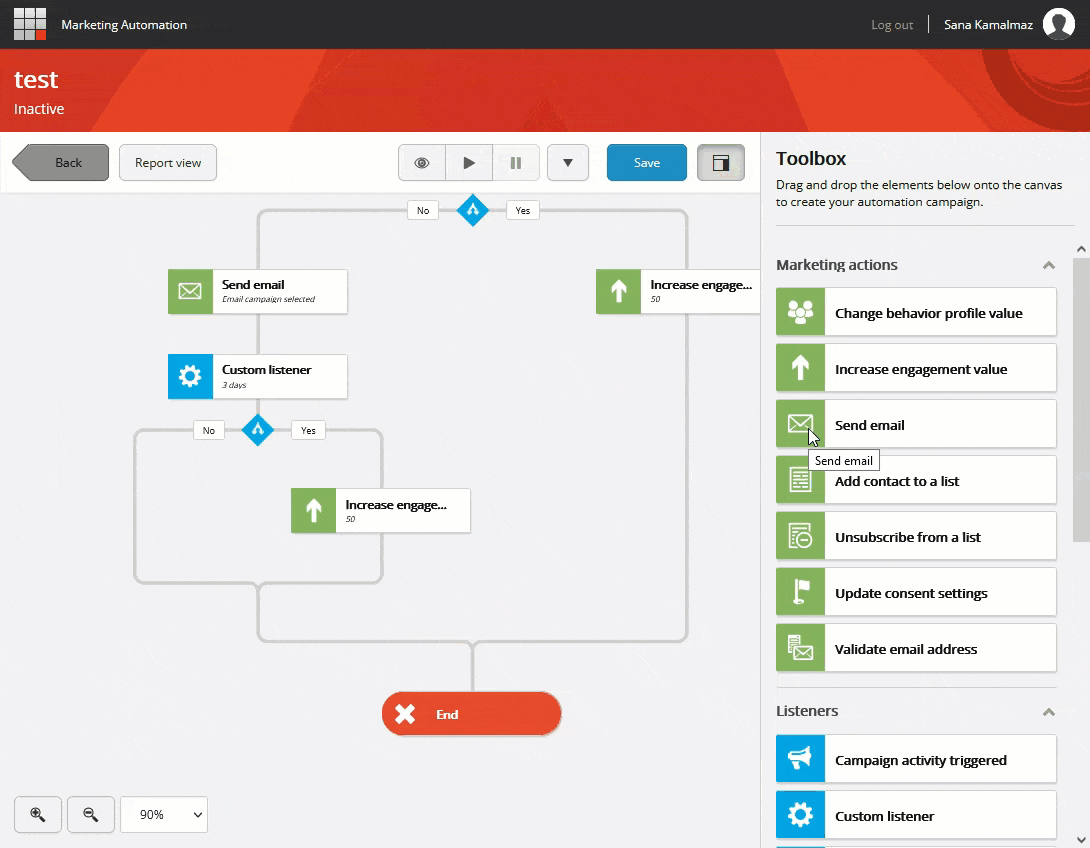Pick Add contact to a list icon

(x=800, y=480)
